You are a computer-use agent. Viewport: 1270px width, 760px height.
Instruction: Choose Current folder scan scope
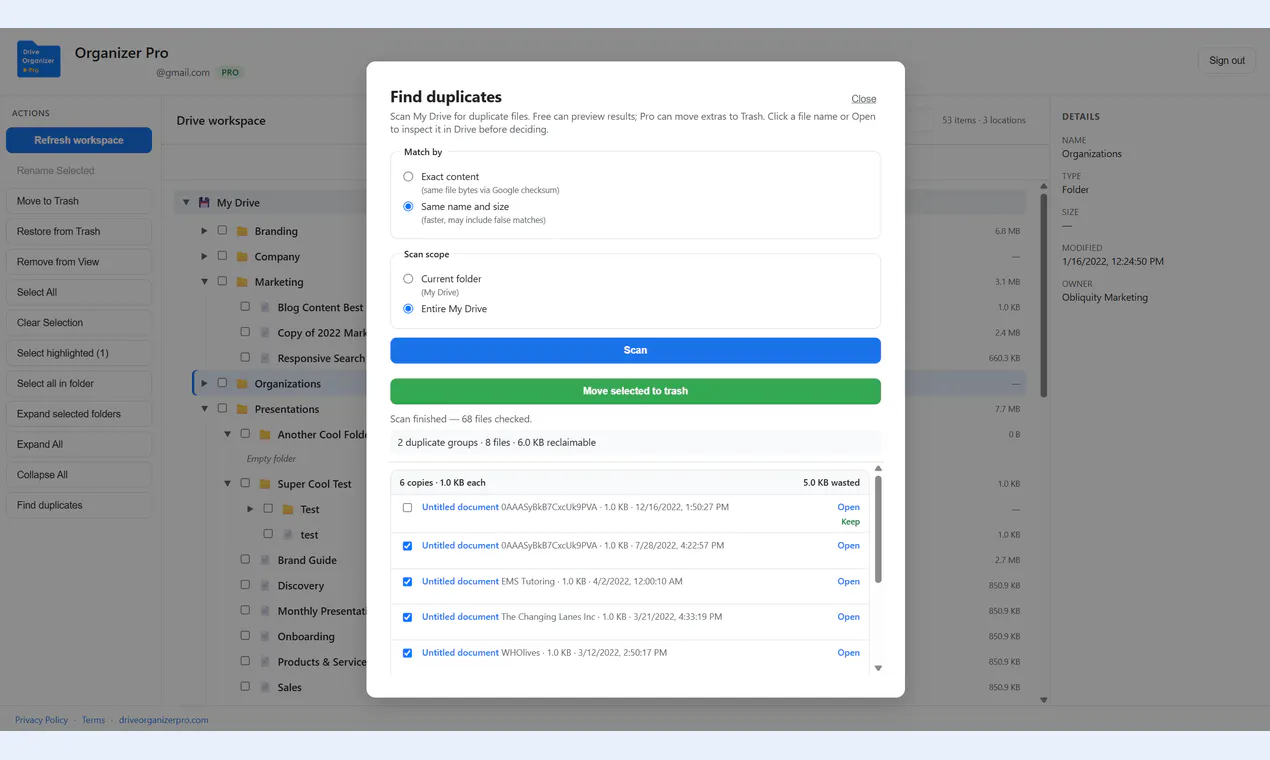pos(408,278)
